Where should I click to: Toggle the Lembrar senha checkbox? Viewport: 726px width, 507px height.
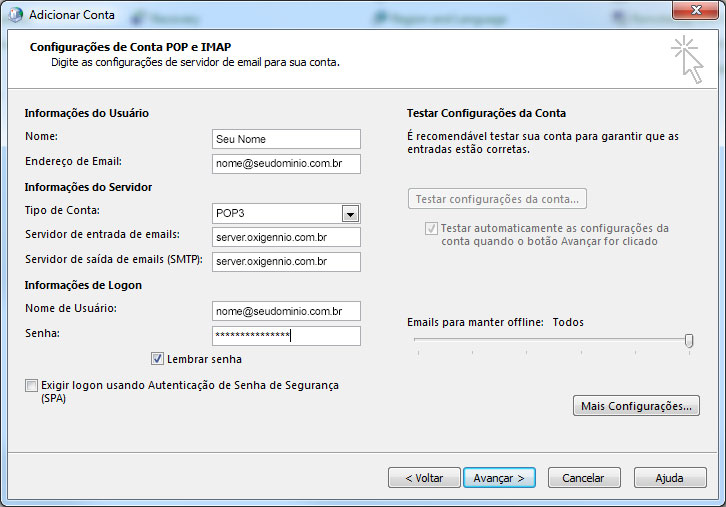(158, 359)
